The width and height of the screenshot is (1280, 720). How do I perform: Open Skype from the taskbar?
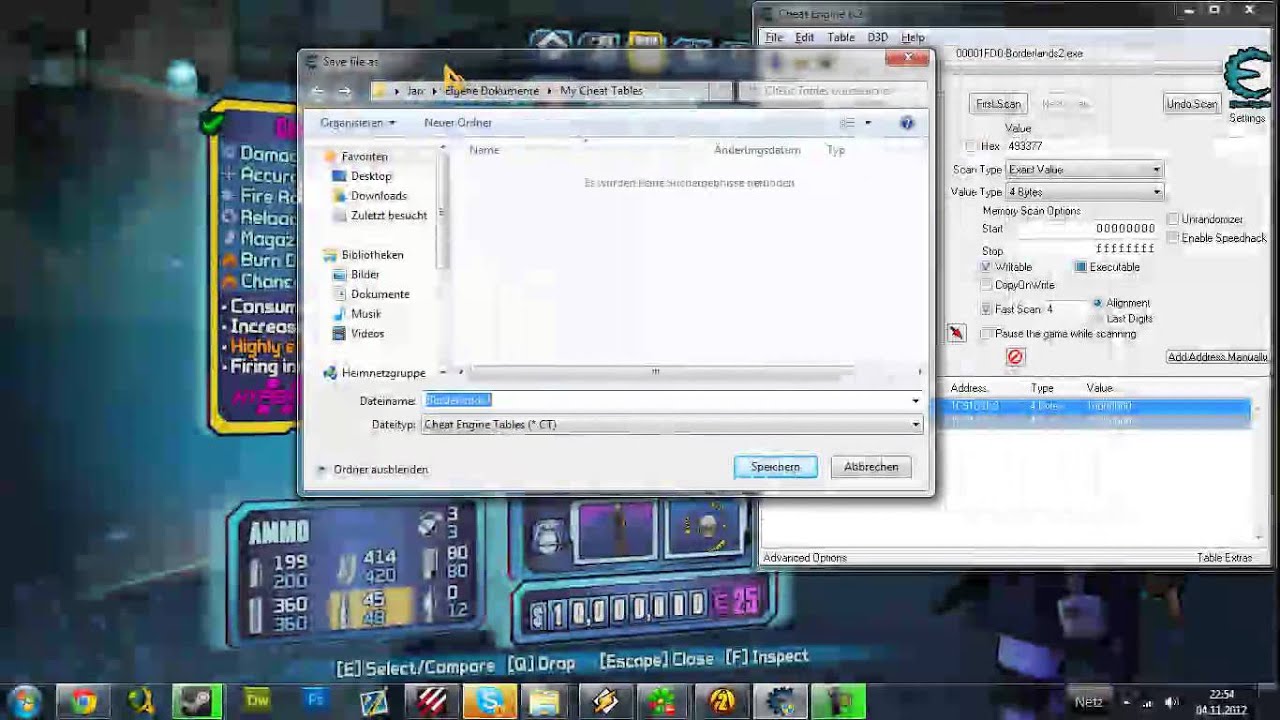490,701
